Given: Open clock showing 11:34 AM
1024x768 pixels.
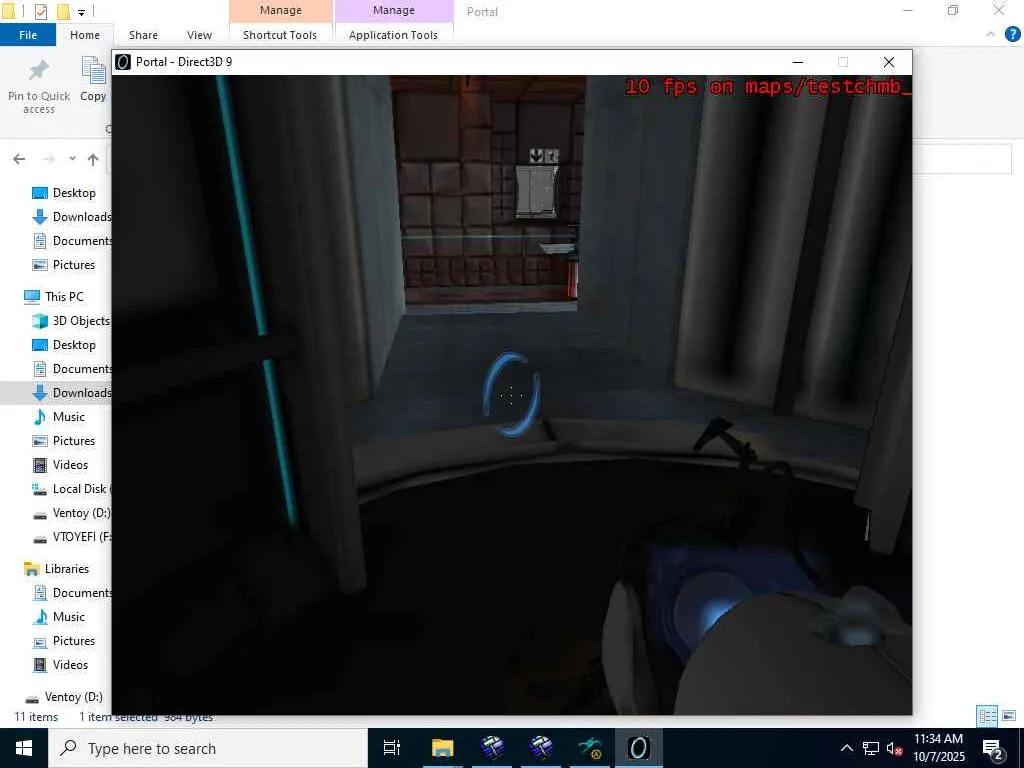Looking at the screenshot, I should click(939, 748).
